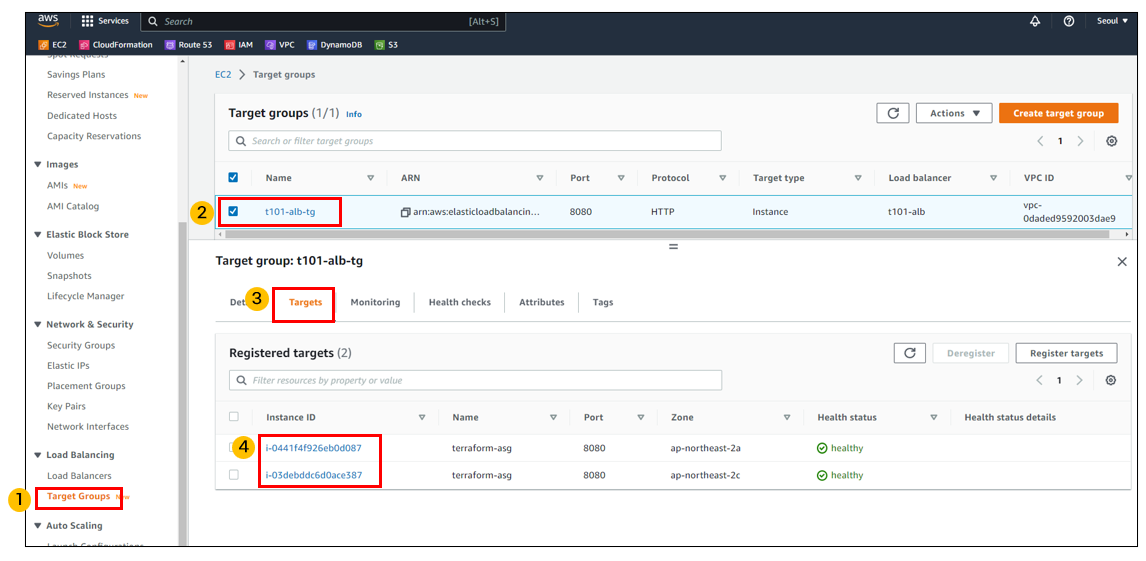
Task: Open instance i-03debddc6d0ace387 link
Action: [314, 475]
